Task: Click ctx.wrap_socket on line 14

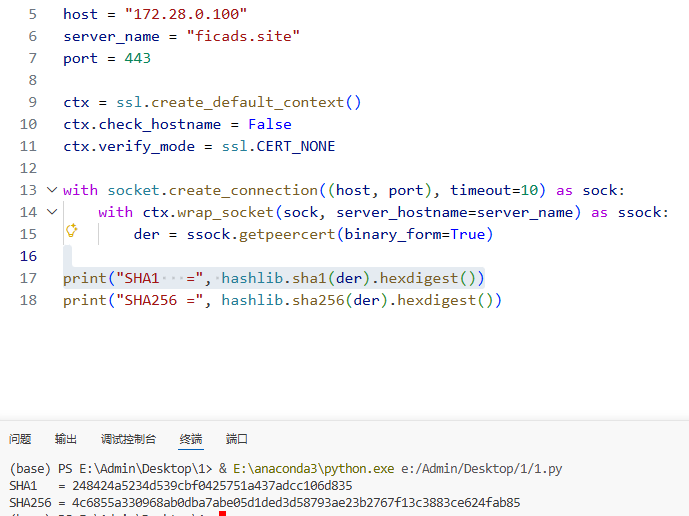Action: coord(208,212)
